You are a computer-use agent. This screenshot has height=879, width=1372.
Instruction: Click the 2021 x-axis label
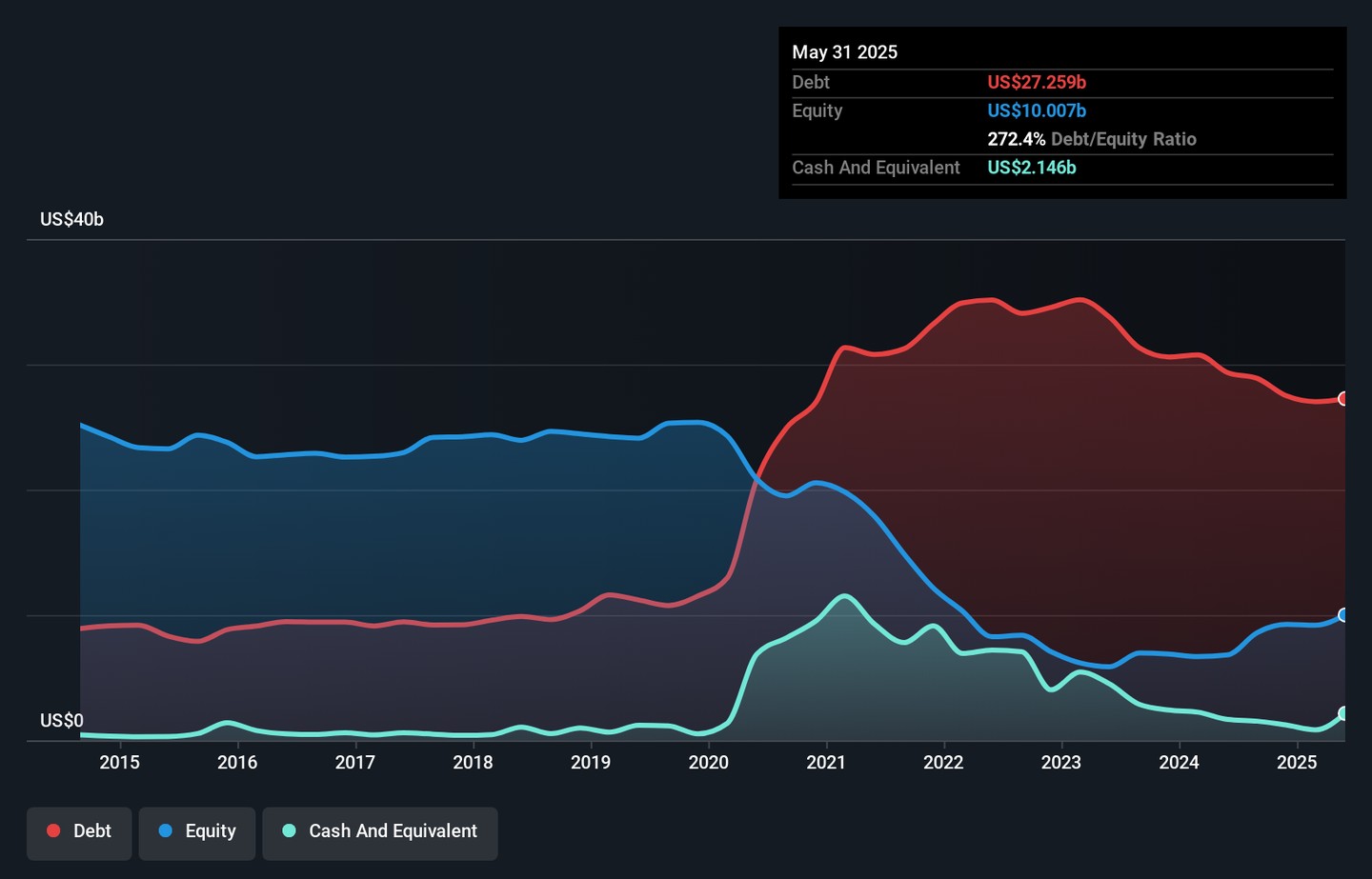[825, 762]
